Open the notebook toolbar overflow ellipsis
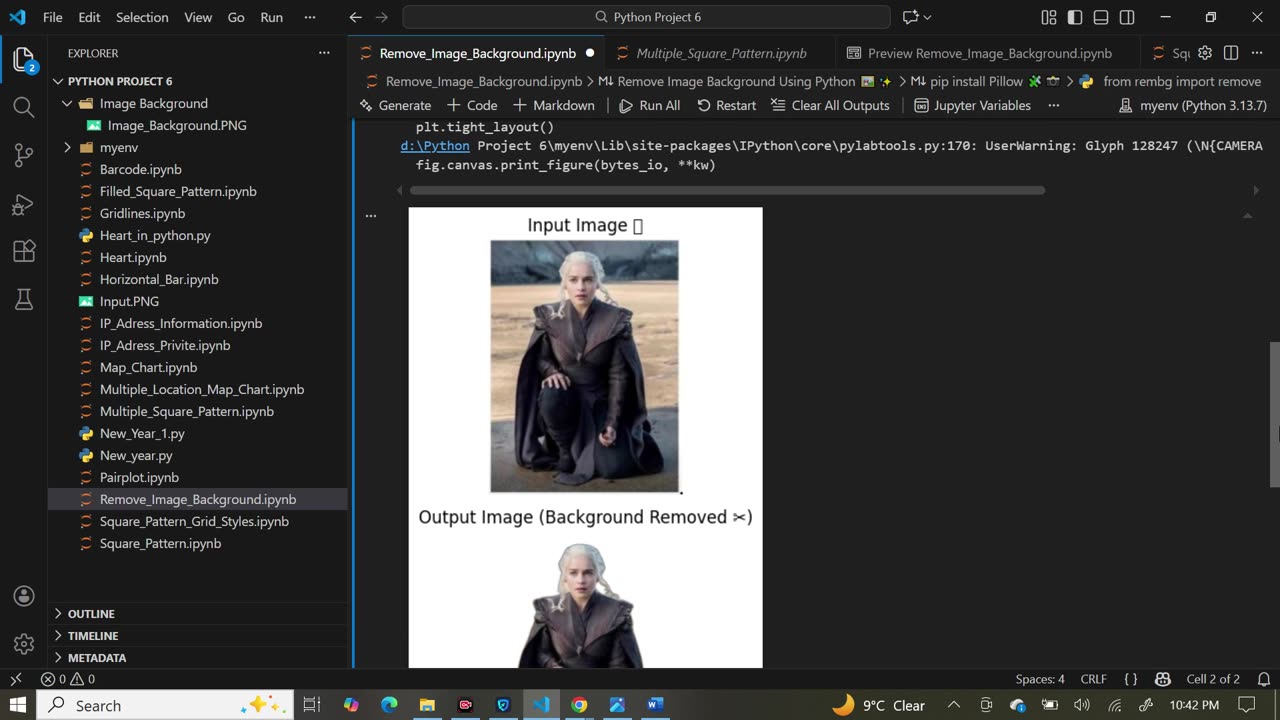Screen dimensions: 1280x720 click(x=1053, y=105)
